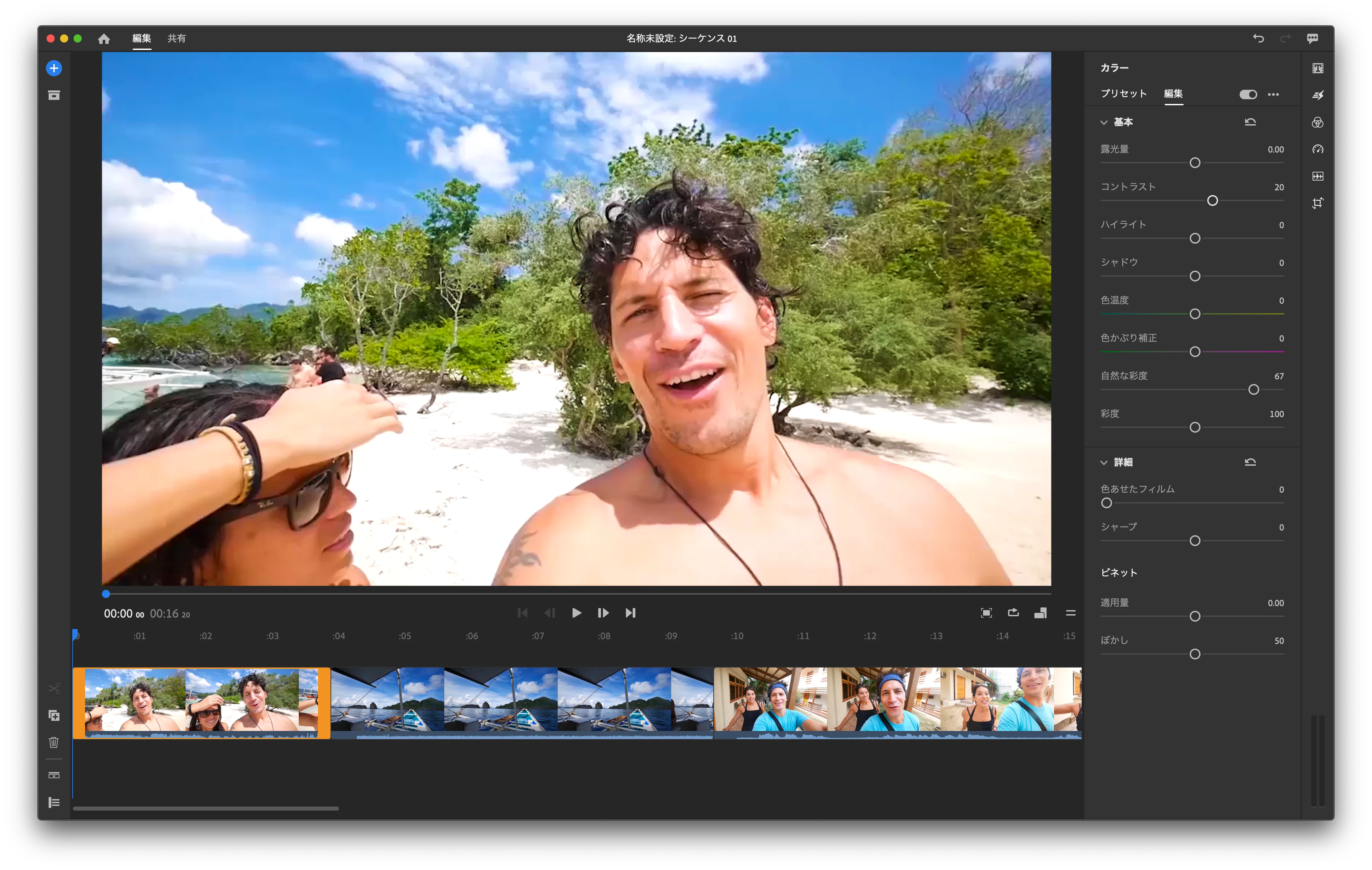Collapse the 詳細 section

pyautogui.click(x=1104, y=462)
